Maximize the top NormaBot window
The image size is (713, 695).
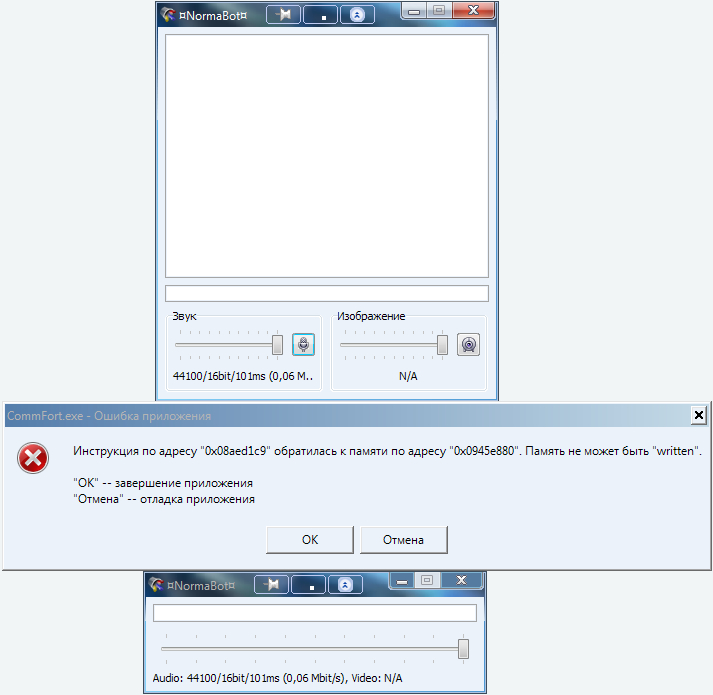coord(438,11)
